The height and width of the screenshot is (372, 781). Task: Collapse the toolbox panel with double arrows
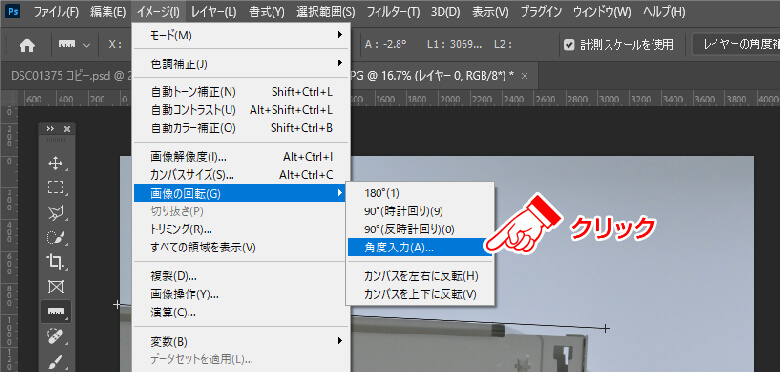pyautogui.click(x=50, y=128)
